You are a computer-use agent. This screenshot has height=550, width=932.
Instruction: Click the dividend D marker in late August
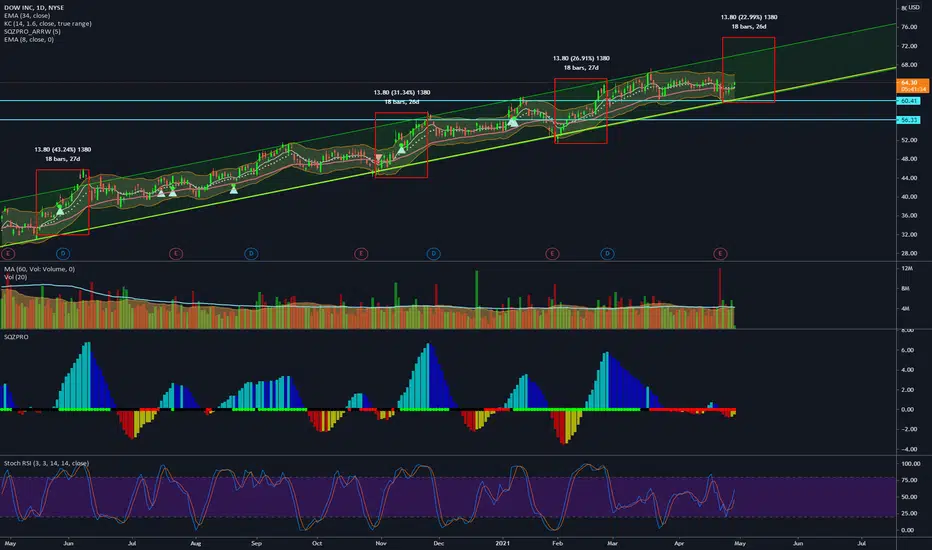point(251,254)
